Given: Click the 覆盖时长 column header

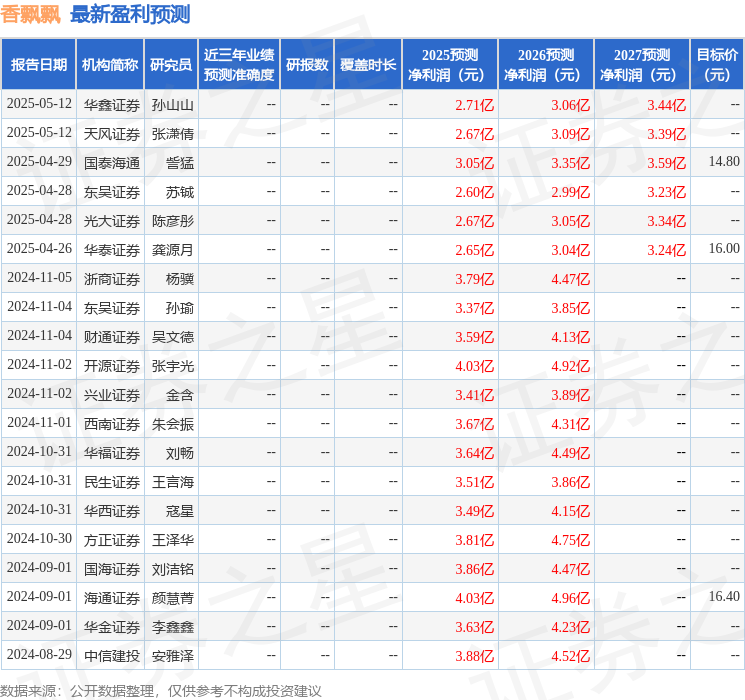Looking at the screenshot, I should pos(368,65).
